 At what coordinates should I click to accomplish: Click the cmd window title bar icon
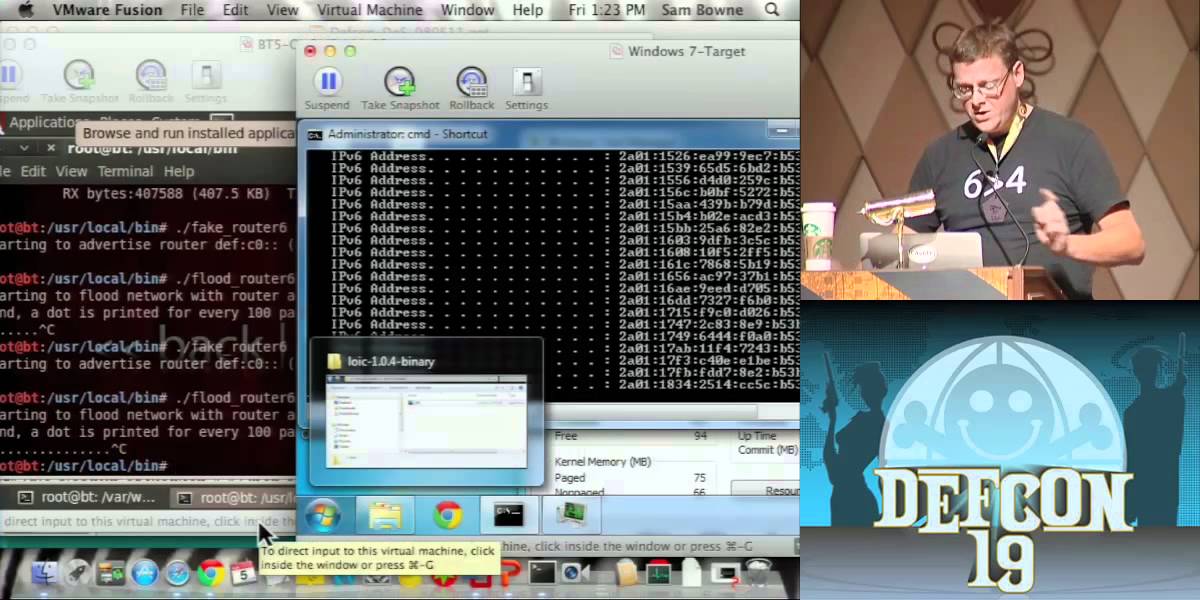pos(314,134)
